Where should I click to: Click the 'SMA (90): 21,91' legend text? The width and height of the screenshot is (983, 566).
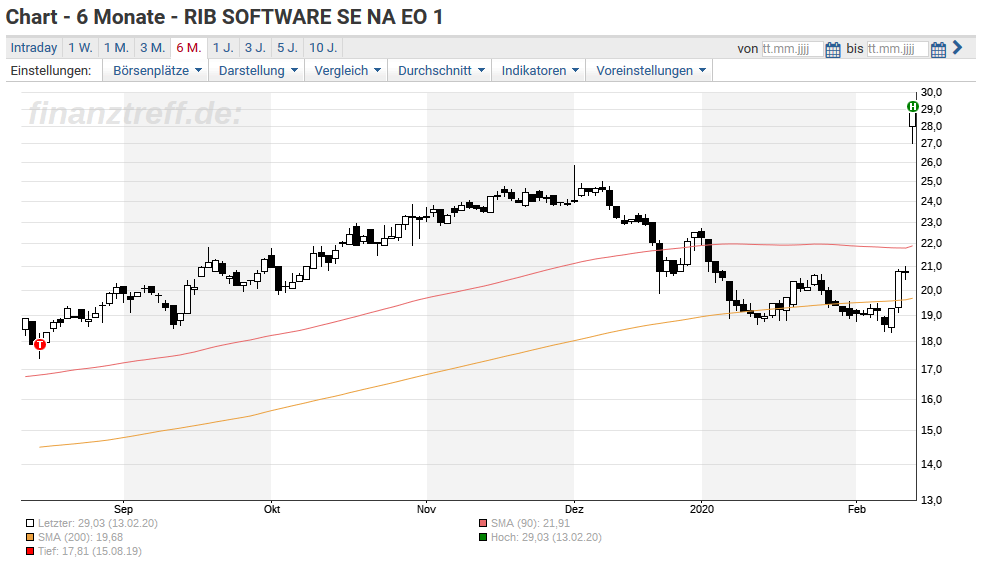point(530,523)
